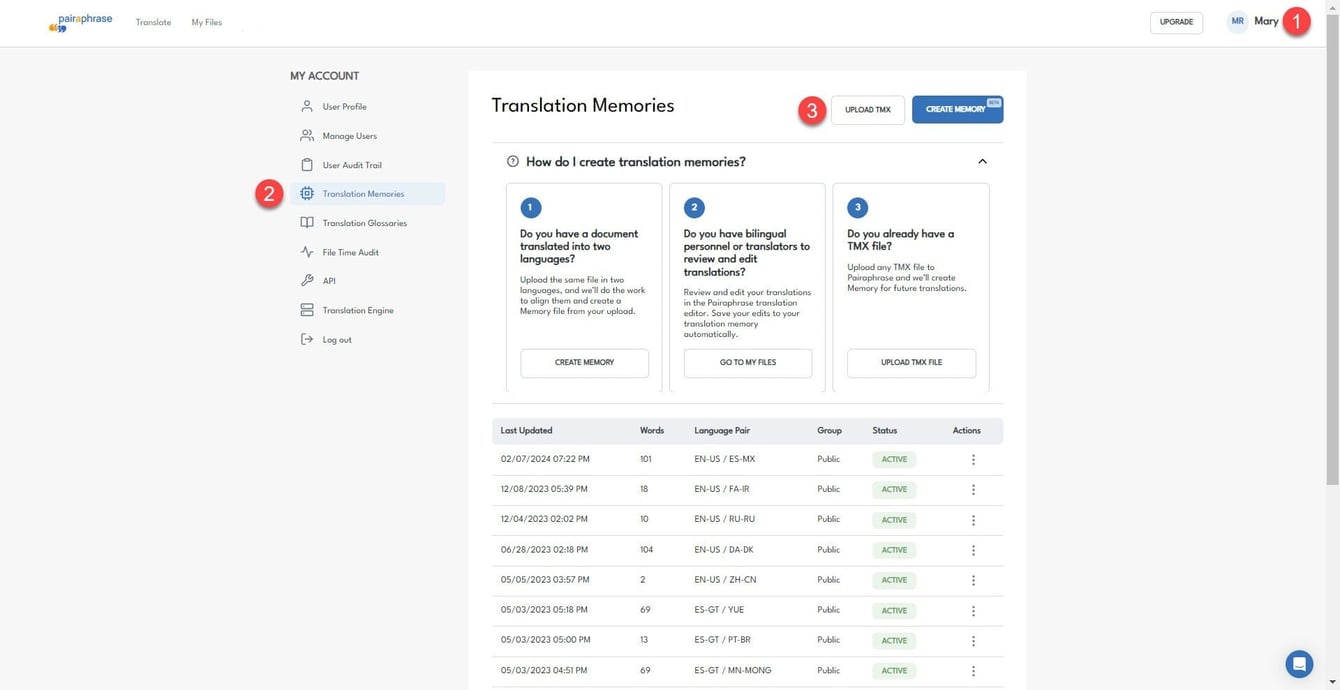Click the Pairaphrase logo
Viewport: 1340px width, 690px height.
(x=80, y=22)
